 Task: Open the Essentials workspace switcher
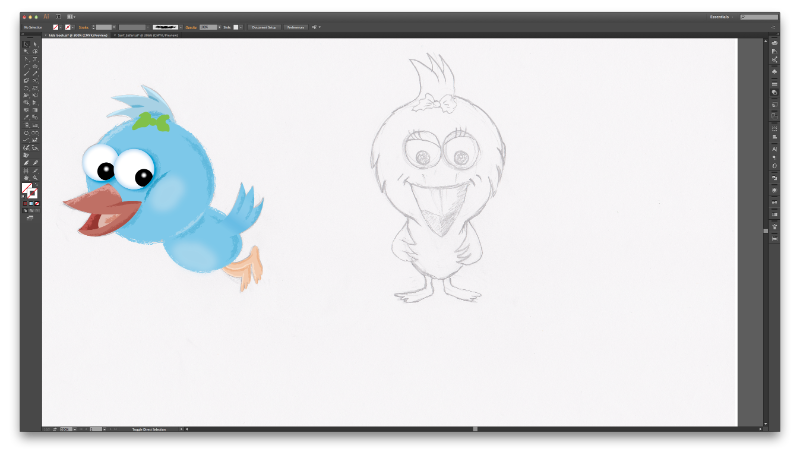[x=719, y=17]
